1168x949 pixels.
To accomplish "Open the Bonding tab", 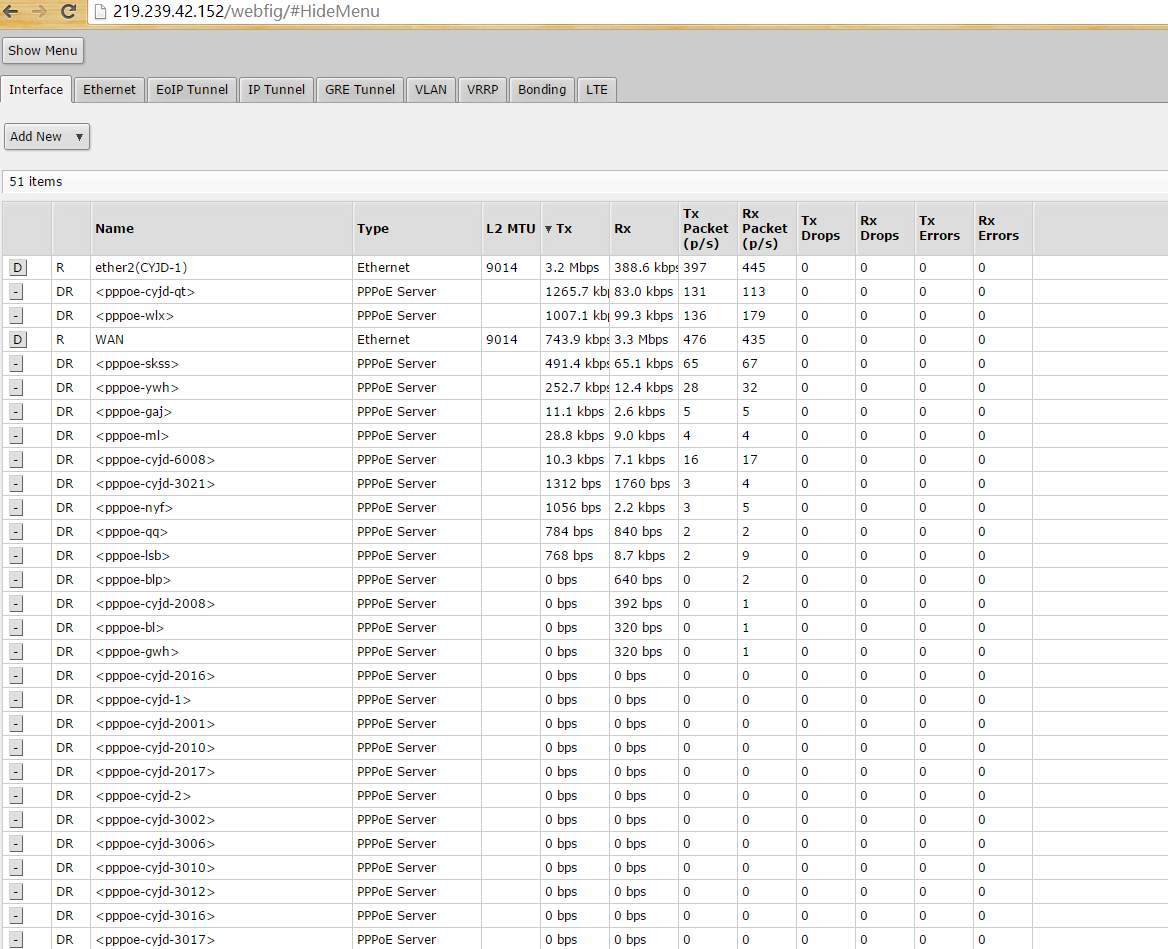I will 542,89.
